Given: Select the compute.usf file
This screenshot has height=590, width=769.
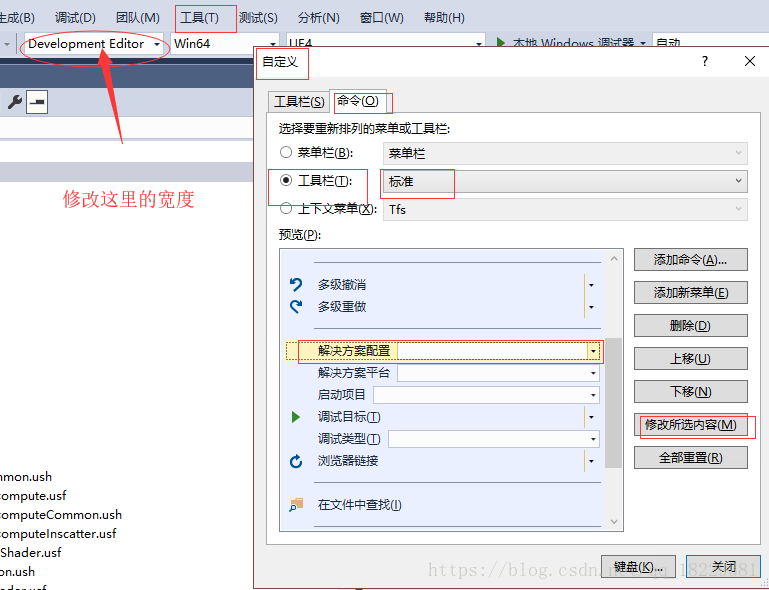Looking at the screenshot, I should (x=33, y=496).
